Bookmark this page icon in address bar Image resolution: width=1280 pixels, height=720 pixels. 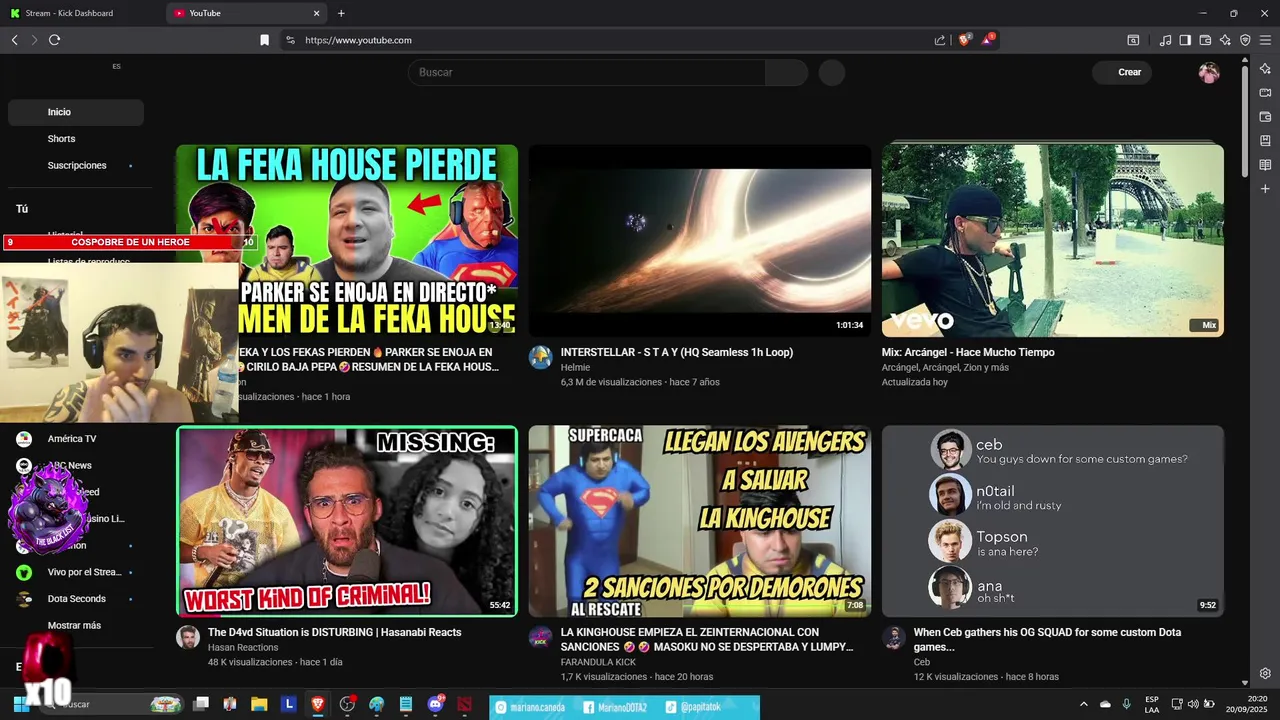264,40
